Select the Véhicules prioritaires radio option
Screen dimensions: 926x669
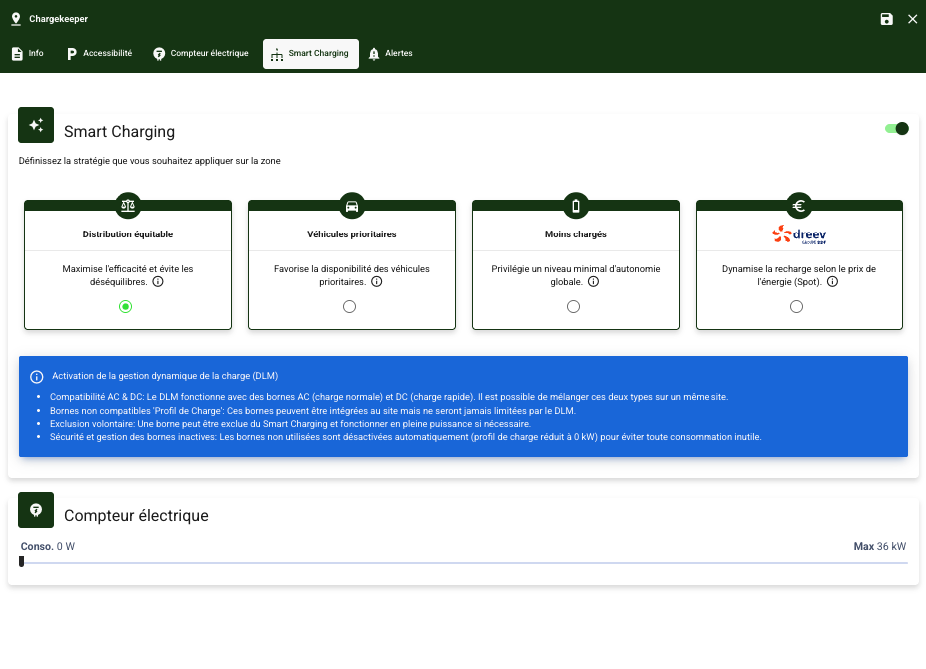pos(349,307)
